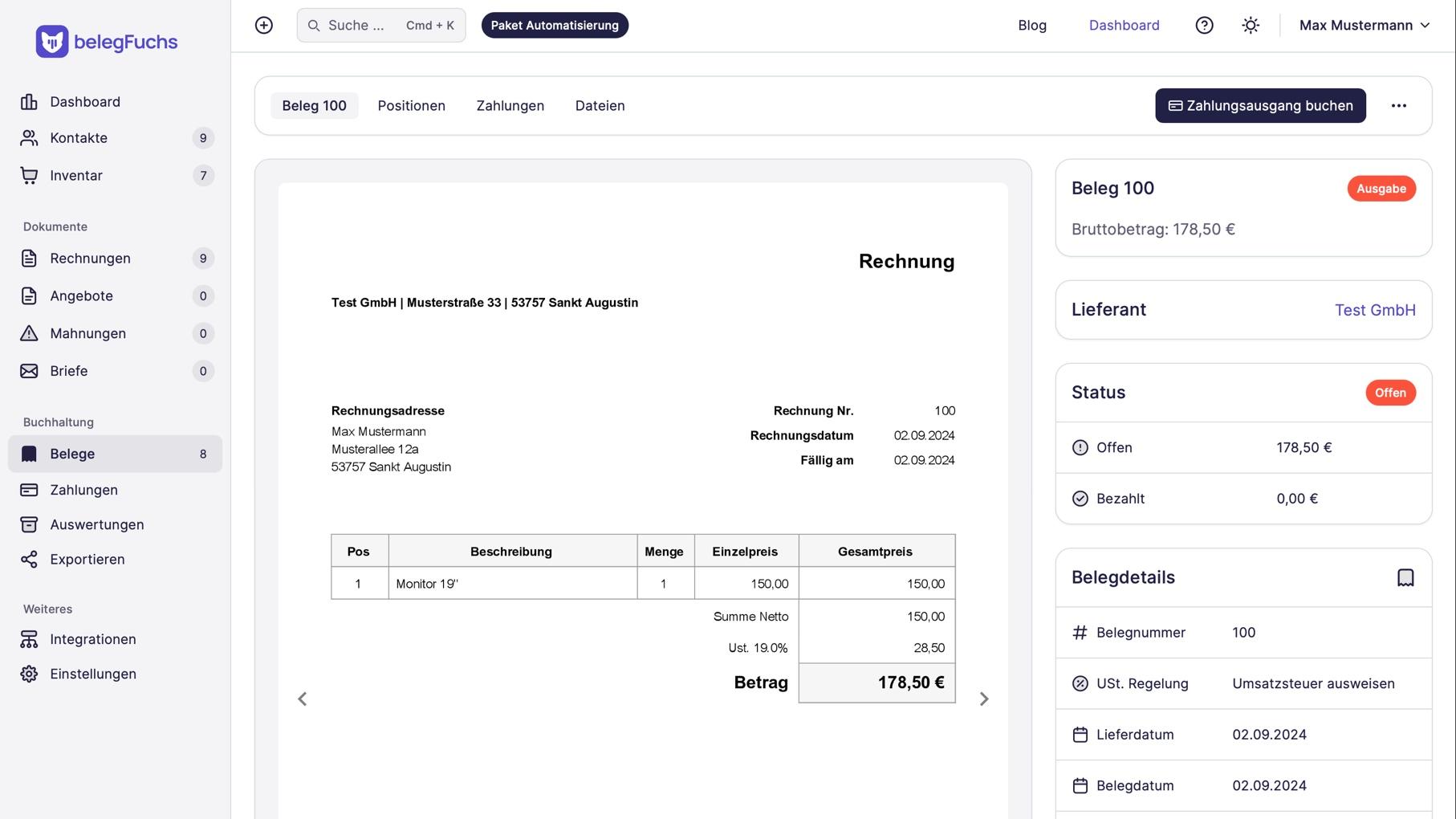Open the three-dots more options menu

pyautogui.click(x=1399, y=105)
